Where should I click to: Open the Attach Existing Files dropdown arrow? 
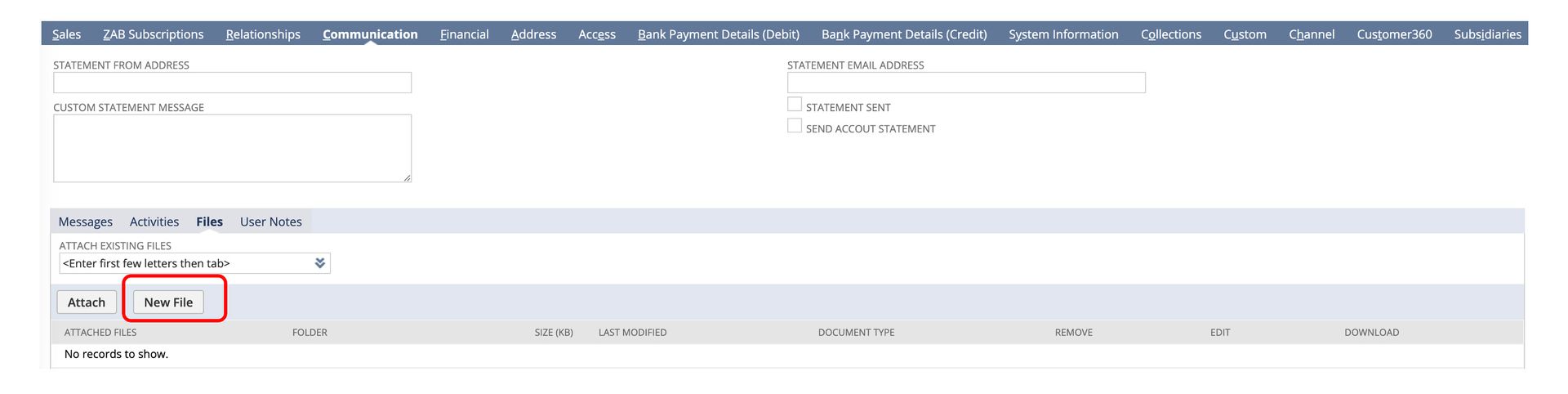[319, 263]
